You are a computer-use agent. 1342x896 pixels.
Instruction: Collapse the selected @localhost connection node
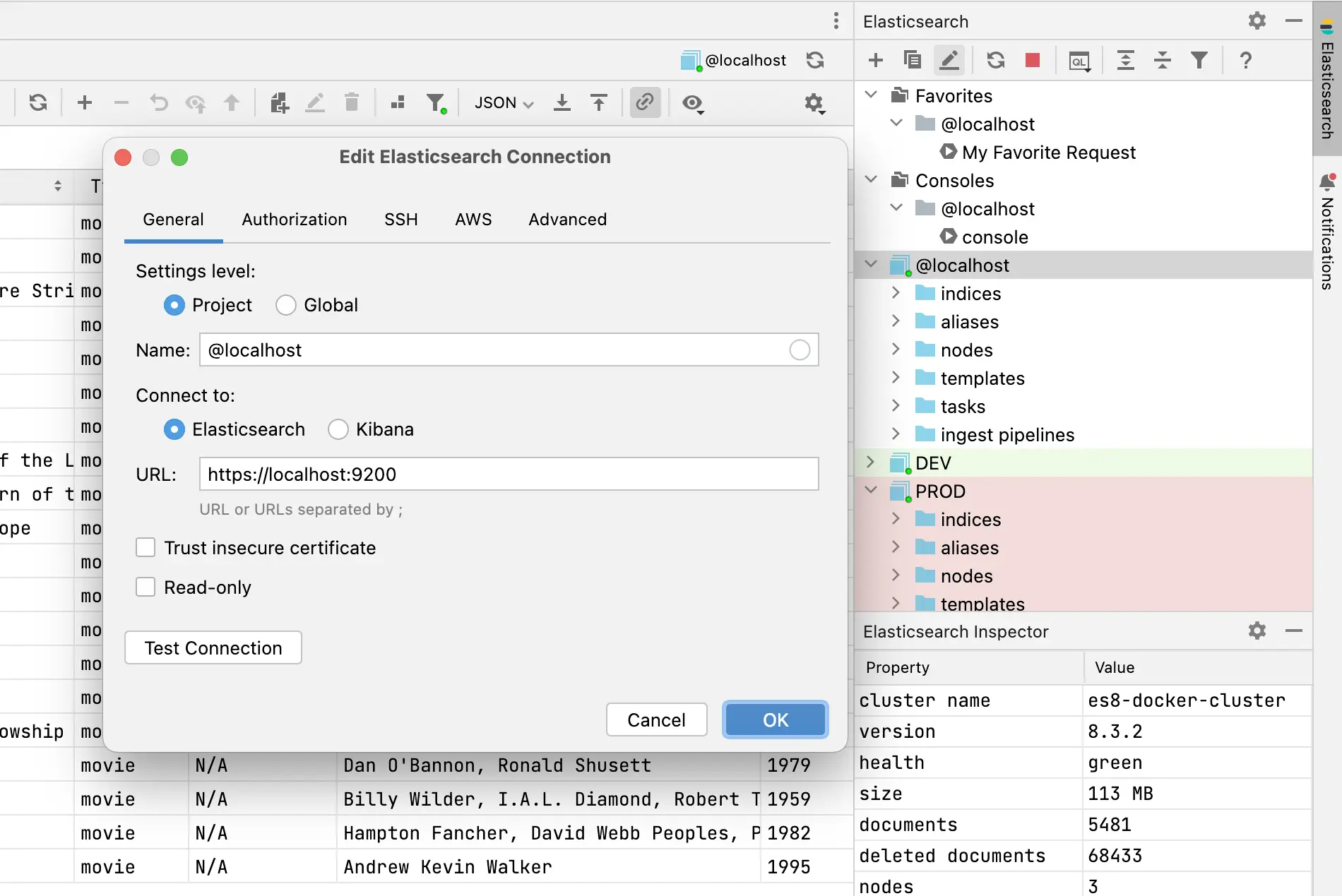click(872, 264)
